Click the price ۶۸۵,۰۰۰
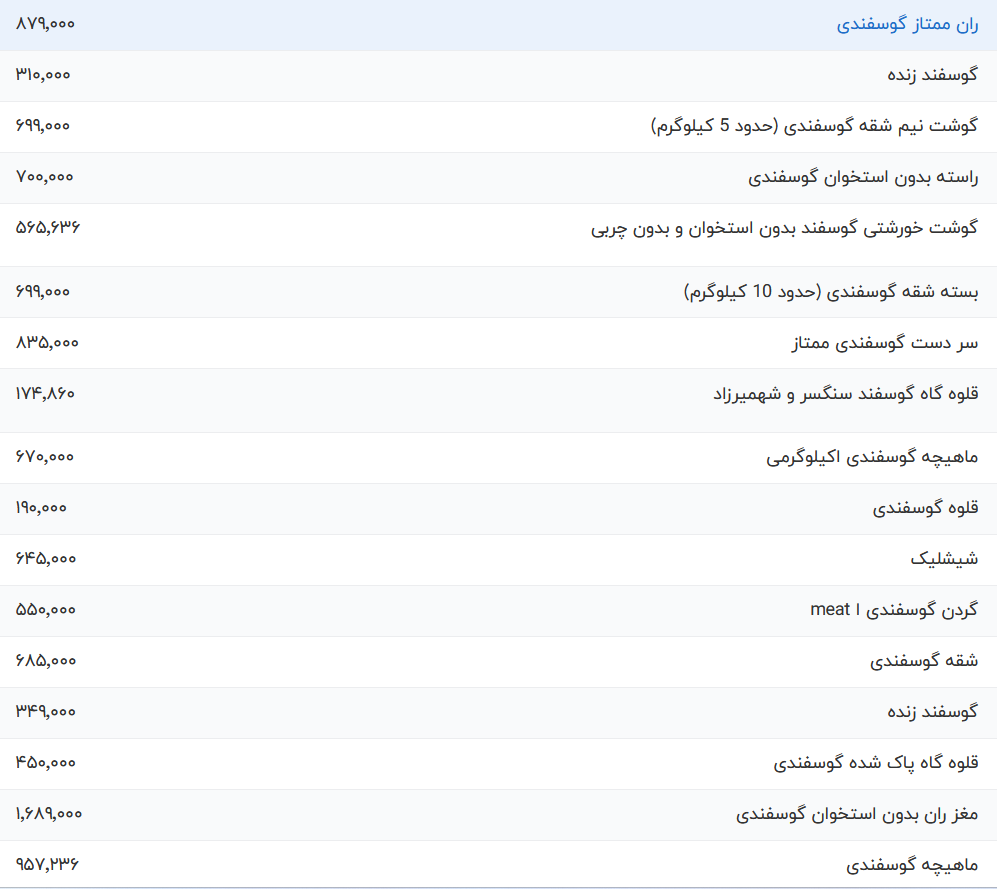Viewport: 997px width, 889px height. pos(46,661)
